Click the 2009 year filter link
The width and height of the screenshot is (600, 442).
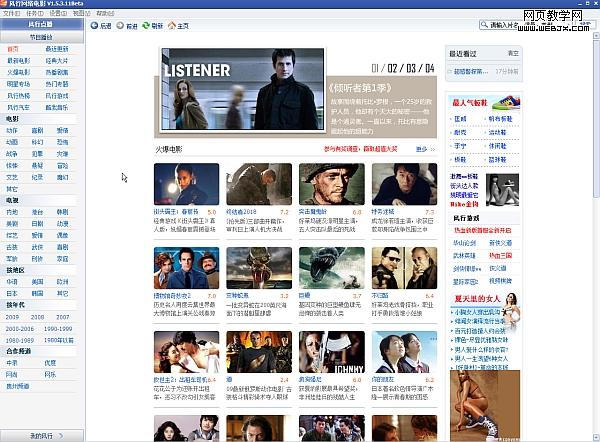(x=12, y=315)
